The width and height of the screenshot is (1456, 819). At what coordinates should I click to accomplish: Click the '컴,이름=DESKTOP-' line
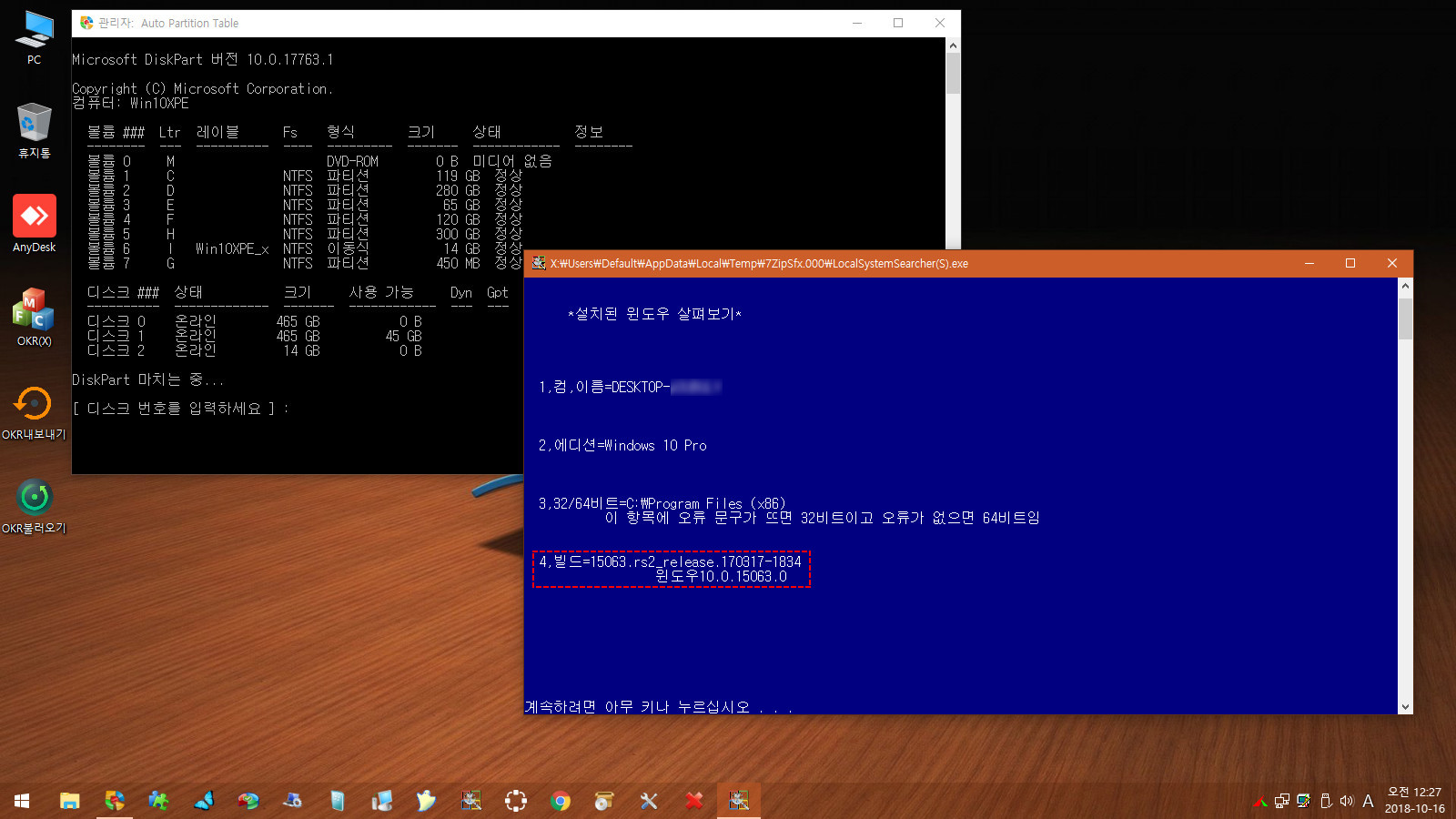pos(630,387)
